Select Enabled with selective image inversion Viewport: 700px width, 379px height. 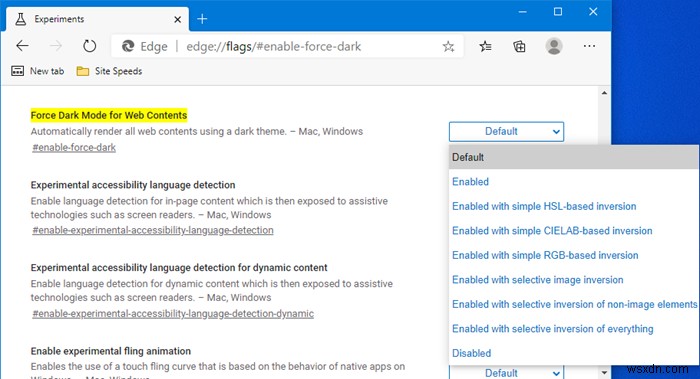[x=574, y=280]
